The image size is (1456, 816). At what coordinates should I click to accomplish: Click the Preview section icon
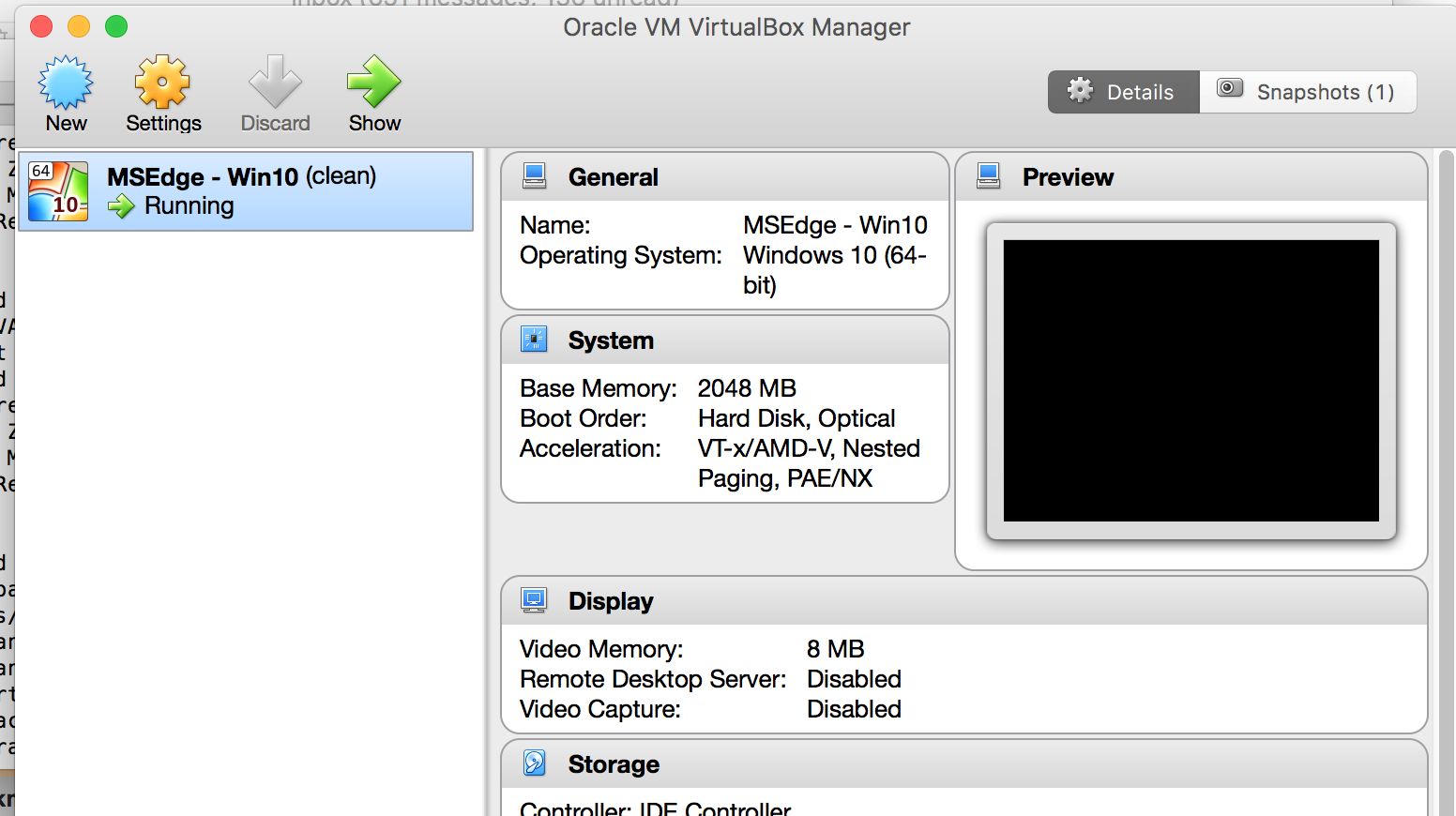(989, 176)
